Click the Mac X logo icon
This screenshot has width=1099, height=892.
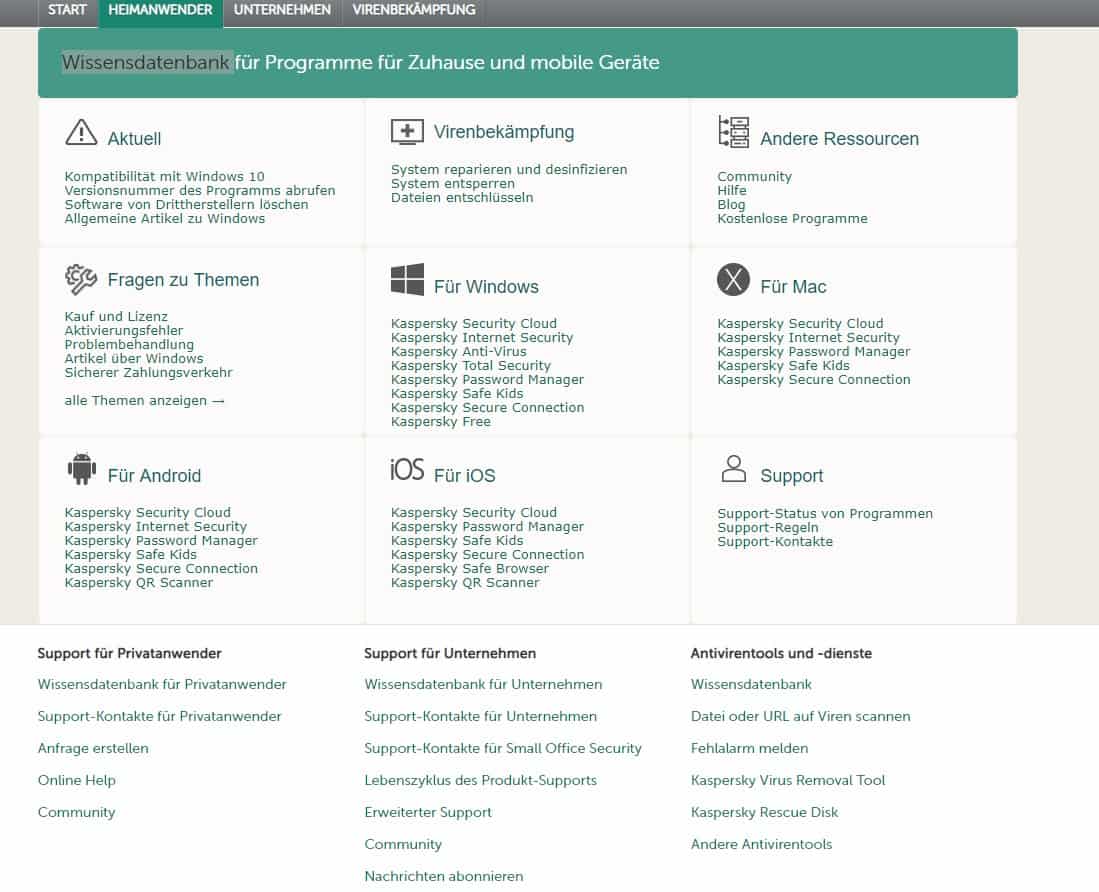734,279
